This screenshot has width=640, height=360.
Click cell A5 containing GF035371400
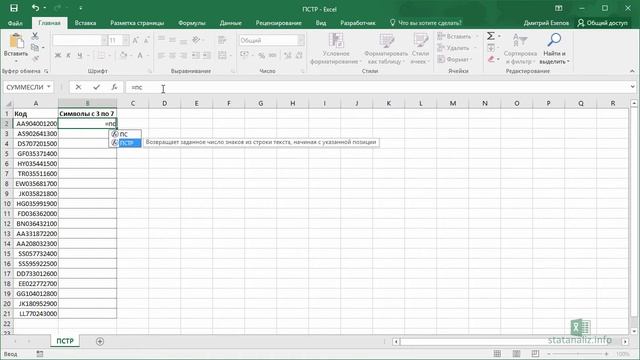[x=36, y=153]
